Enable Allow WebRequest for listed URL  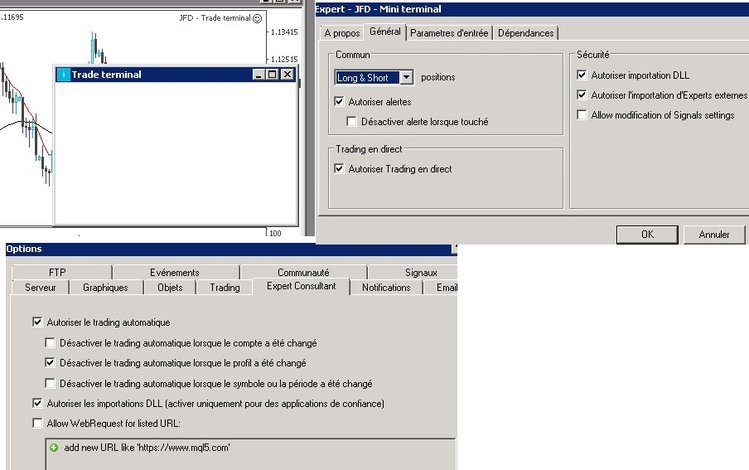tap(37, 423)
